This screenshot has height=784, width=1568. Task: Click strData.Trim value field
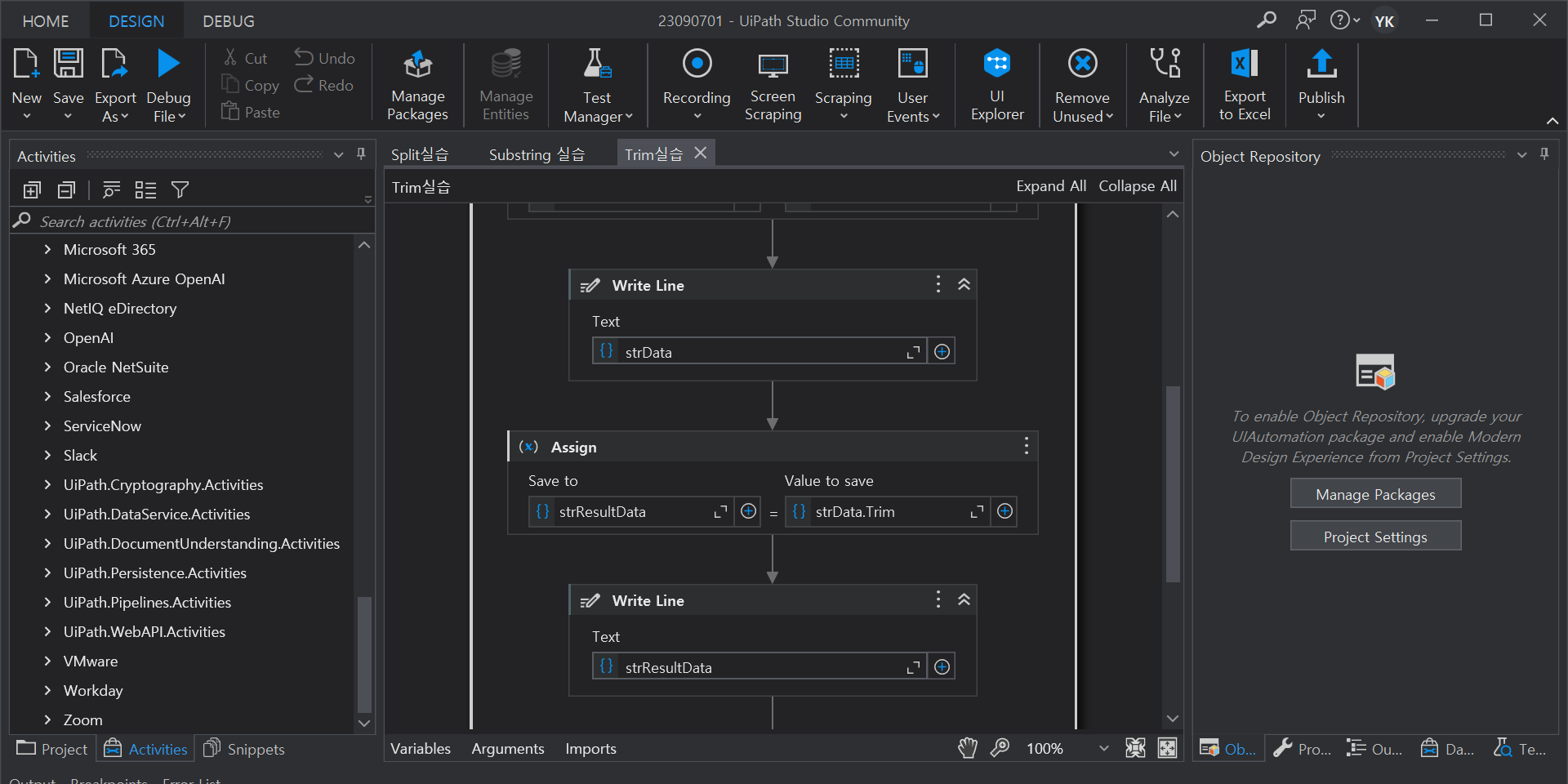coord(886,511)
